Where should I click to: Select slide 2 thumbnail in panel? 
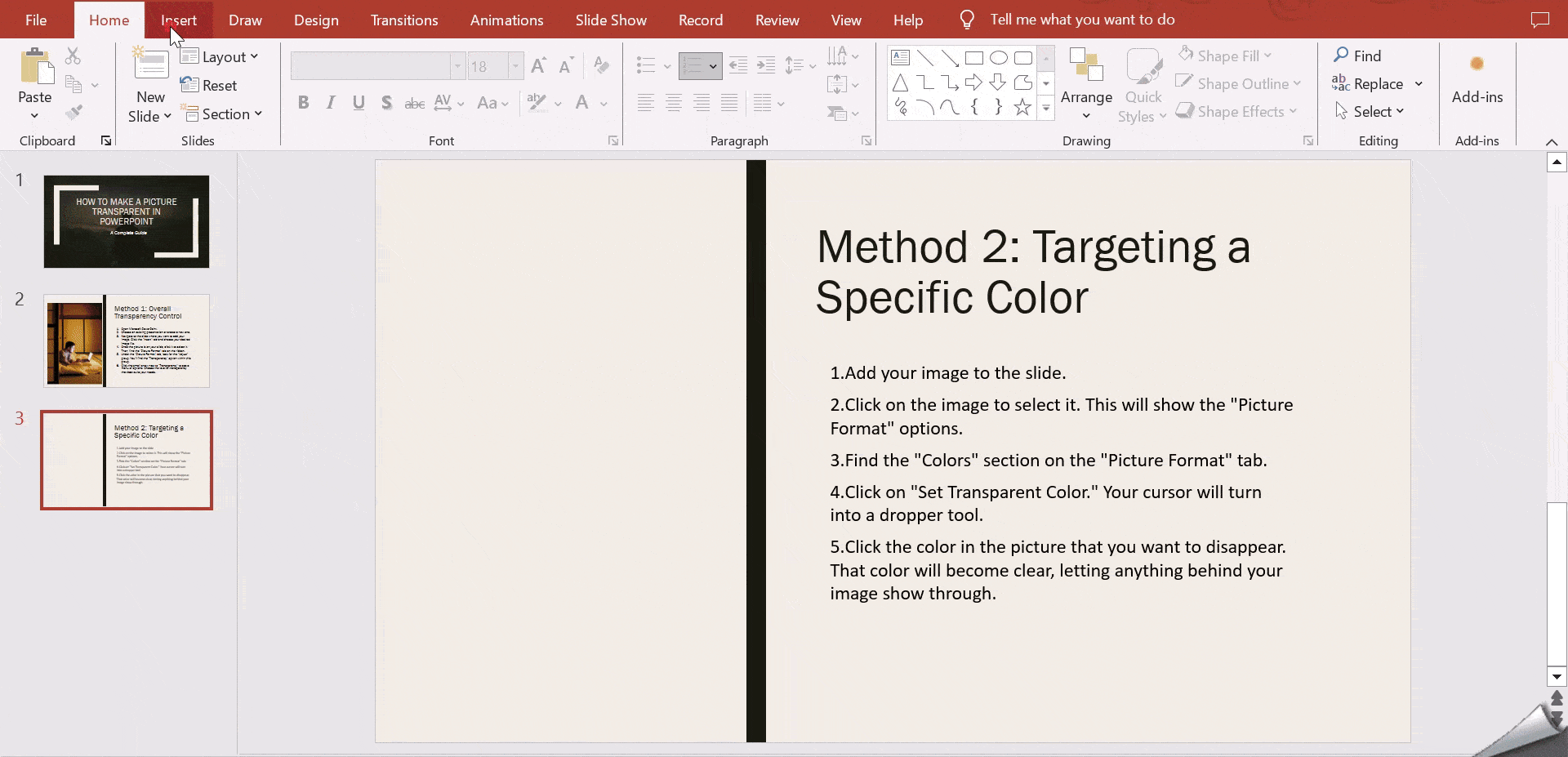coord(127,341)
